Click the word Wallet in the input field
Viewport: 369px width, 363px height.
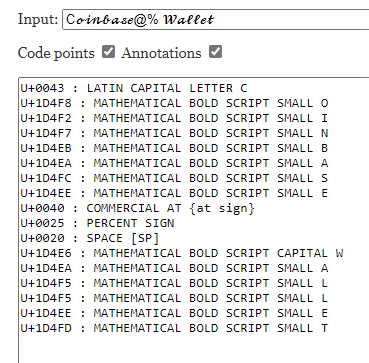pos(188,20)
